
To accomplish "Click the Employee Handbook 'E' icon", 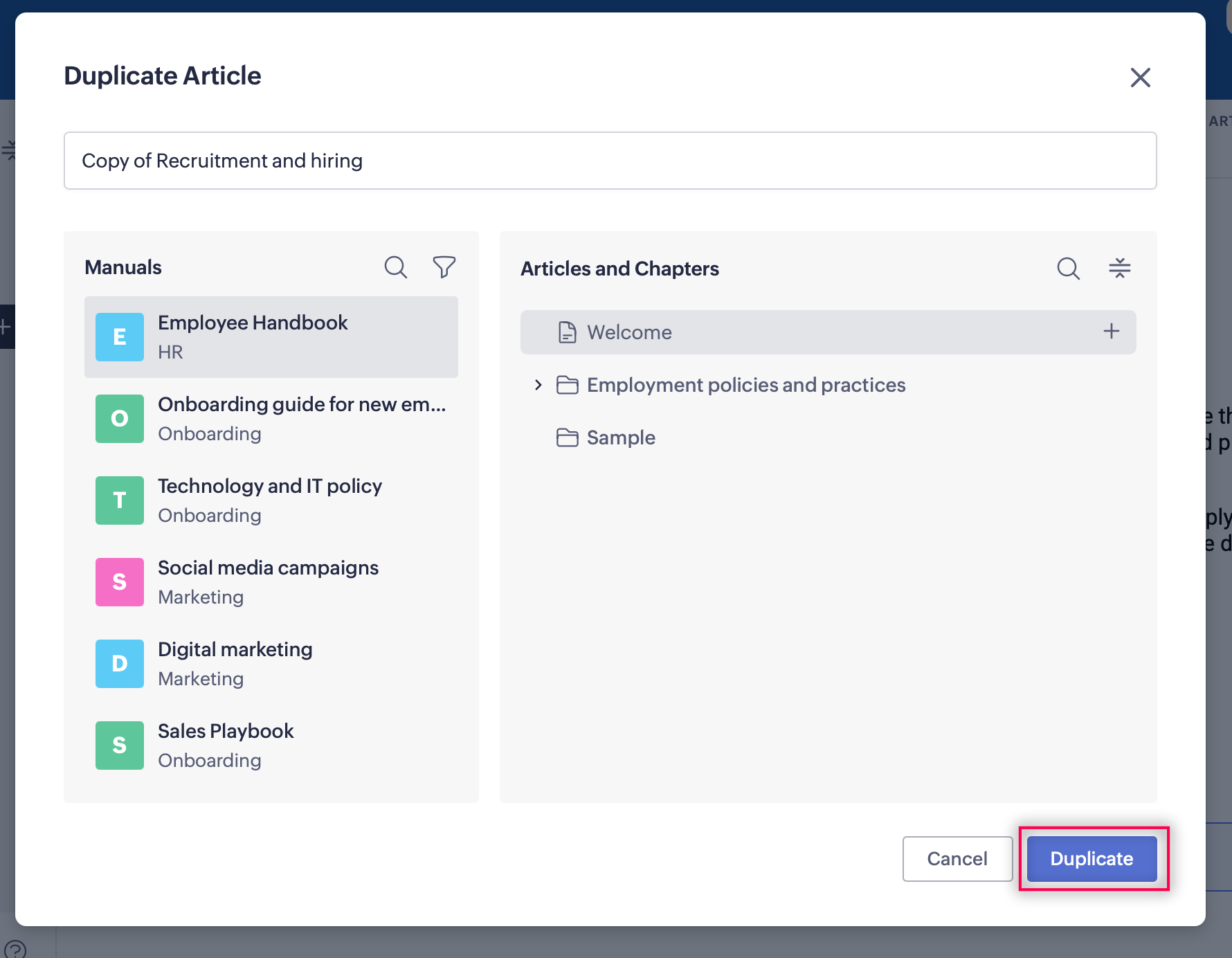I will pos(120,337).
